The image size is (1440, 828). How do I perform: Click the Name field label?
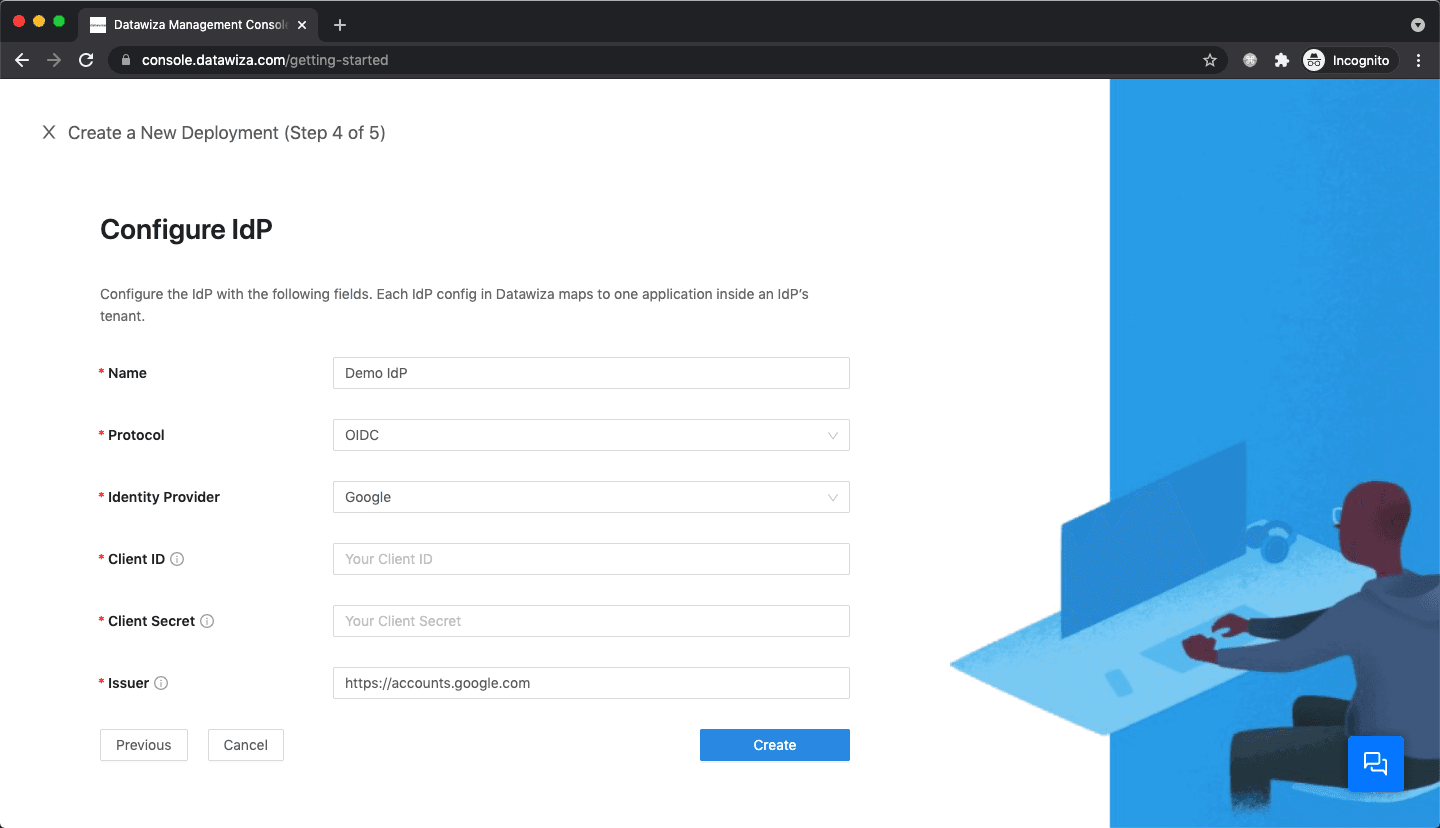click(127, 373)
